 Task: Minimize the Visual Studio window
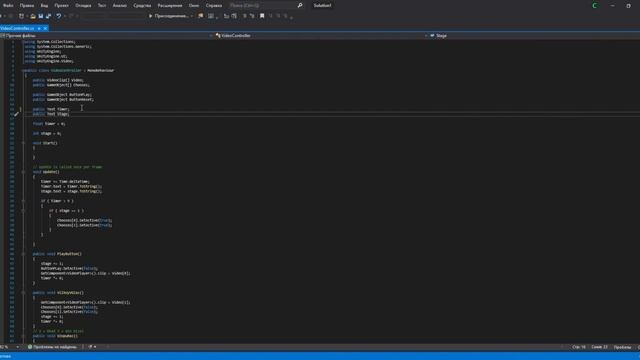[x=612, y=6]
